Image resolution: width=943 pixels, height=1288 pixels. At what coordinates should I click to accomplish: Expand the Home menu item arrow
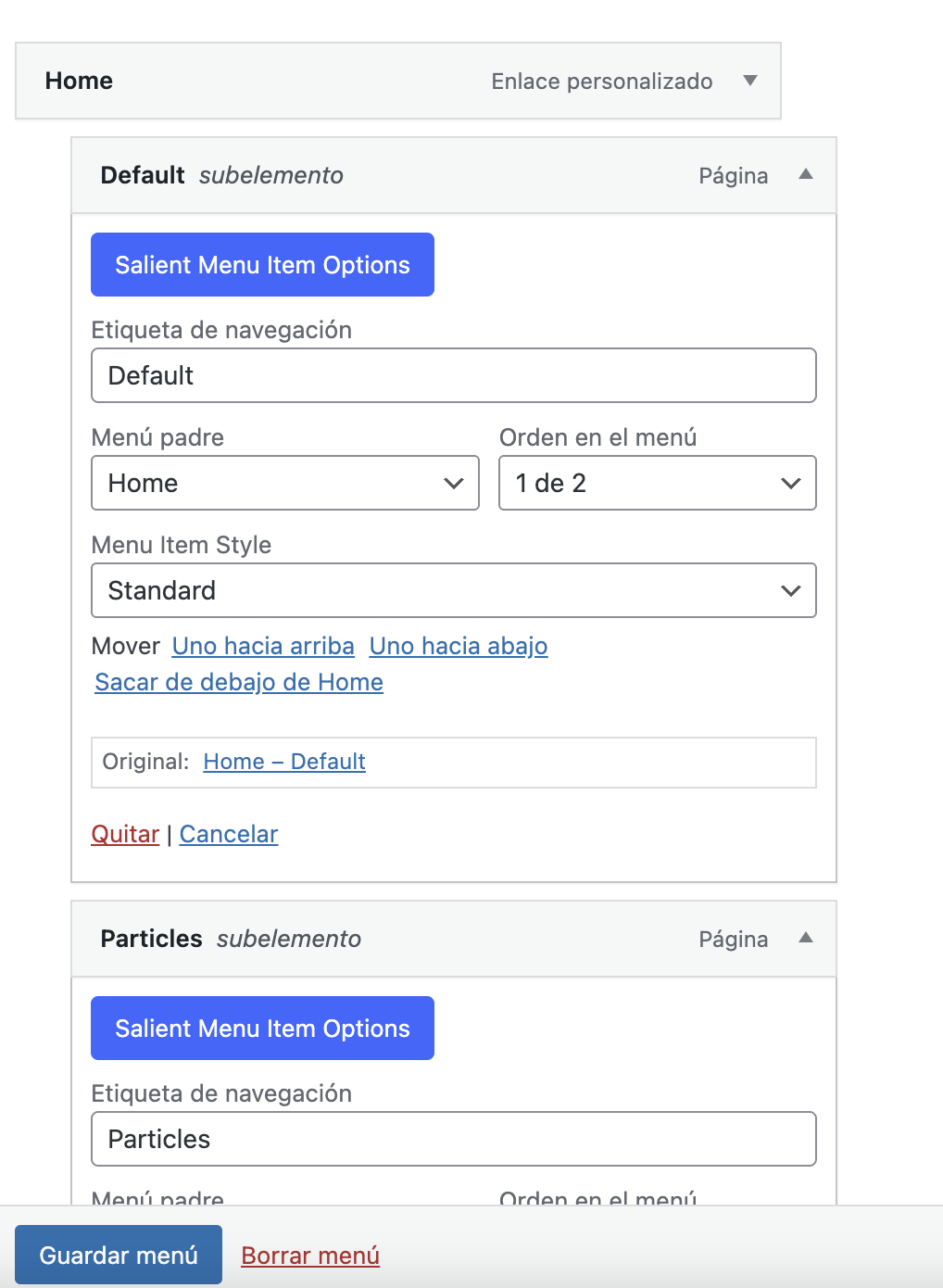pos(750,81)
